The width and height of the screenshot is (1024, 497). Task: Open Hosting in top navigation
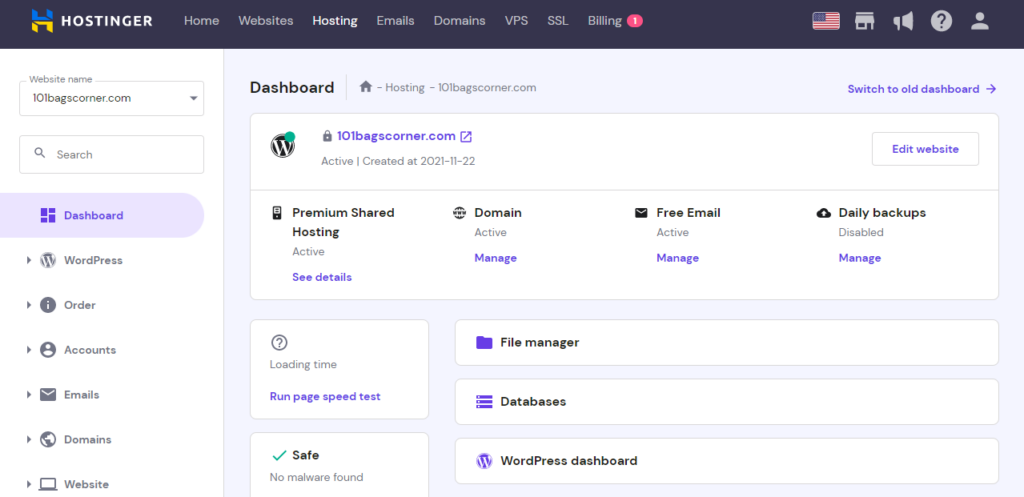[335, 21]
